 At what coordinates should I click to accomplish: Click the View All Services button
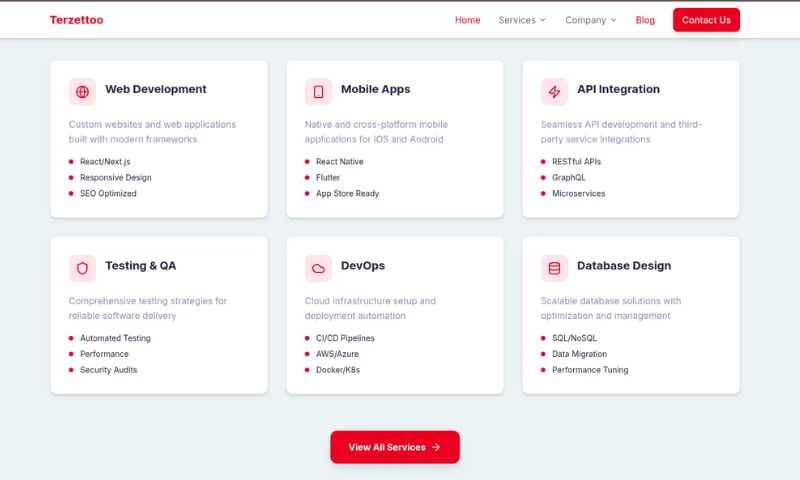pos(394,447)
